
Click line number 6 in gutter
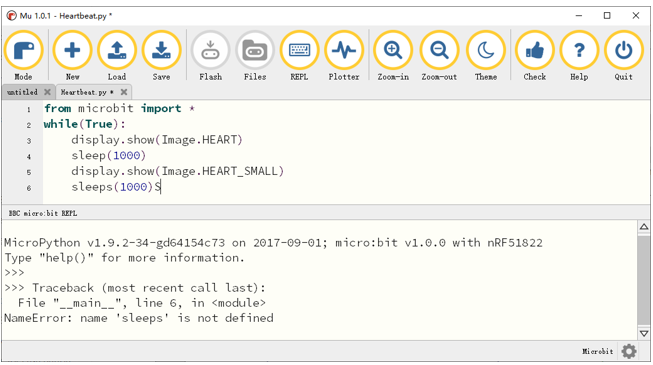tap(29, 188)
